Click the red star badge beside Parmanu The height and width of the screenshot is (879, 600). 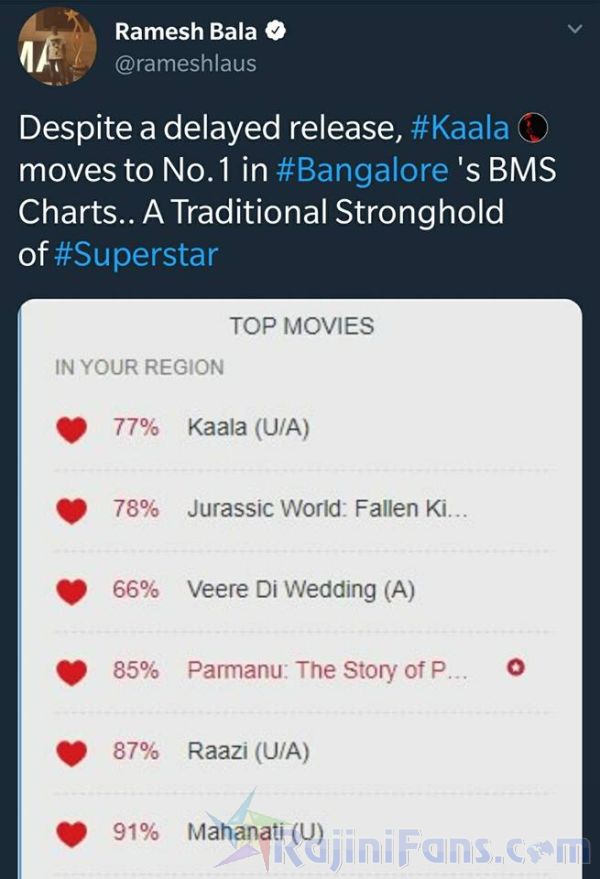516,670
